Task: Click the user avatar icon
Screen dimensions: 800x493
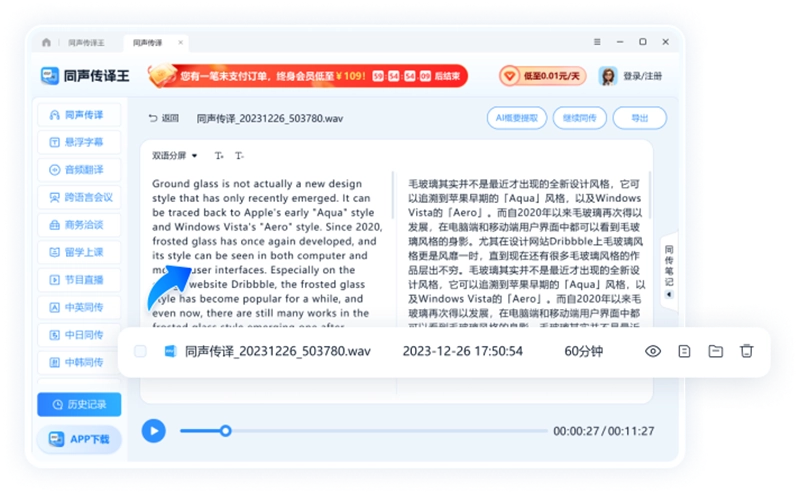Action: click(x=607, y=77)
